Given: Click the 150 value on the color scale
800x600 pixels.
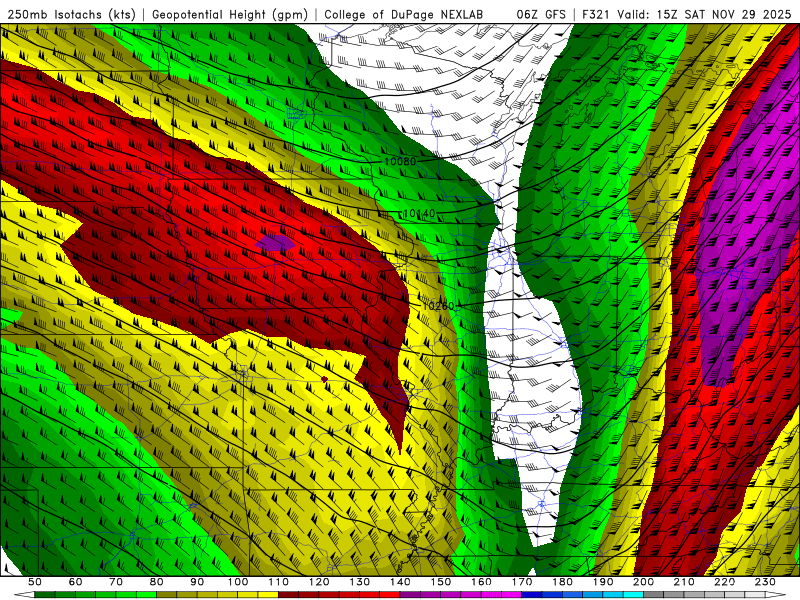Looking at the screenshot, I should pos(441,582).
